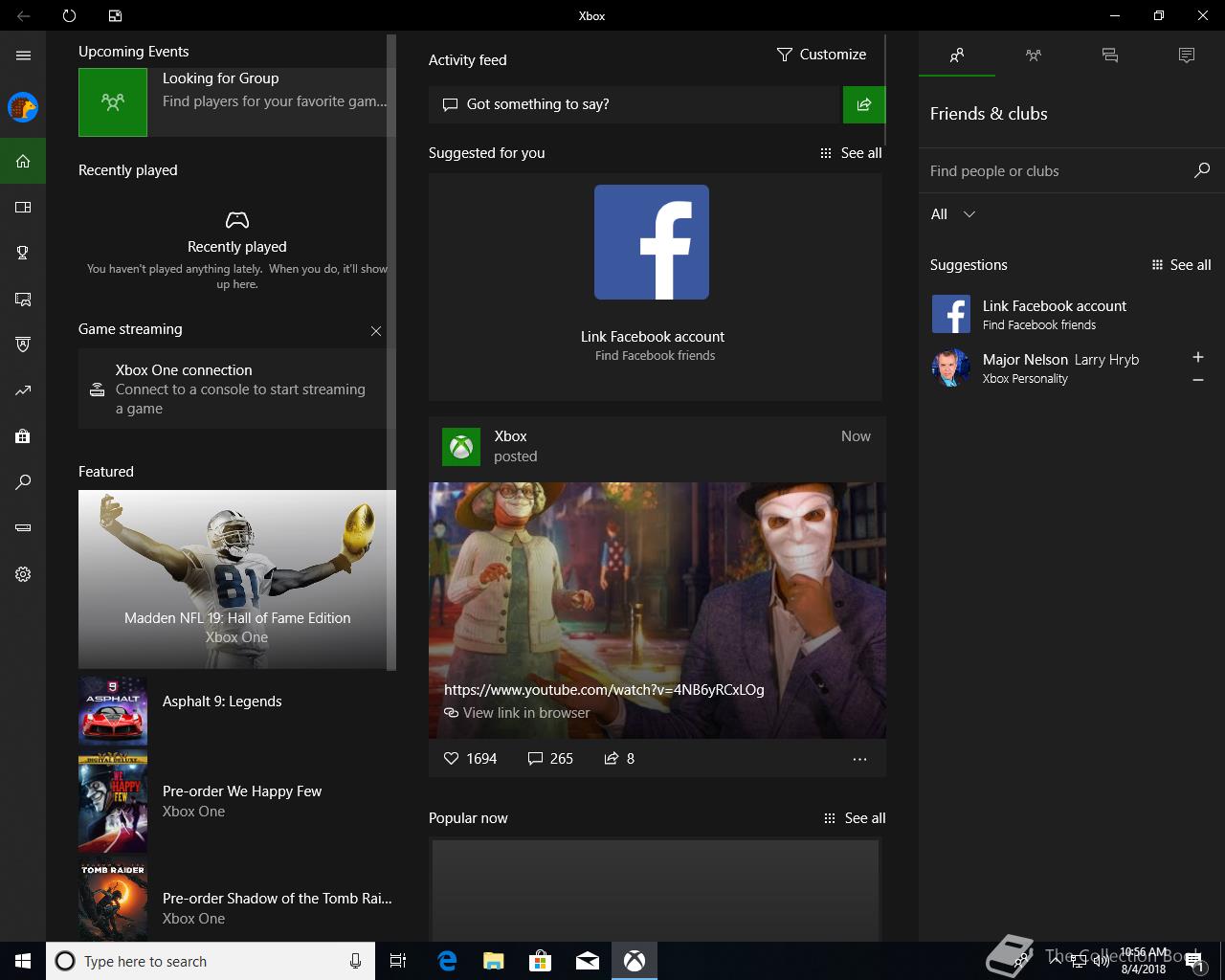Screen dimensions: 1225x980
Task: Click the back arrow in the title bar
Action: 23,15
